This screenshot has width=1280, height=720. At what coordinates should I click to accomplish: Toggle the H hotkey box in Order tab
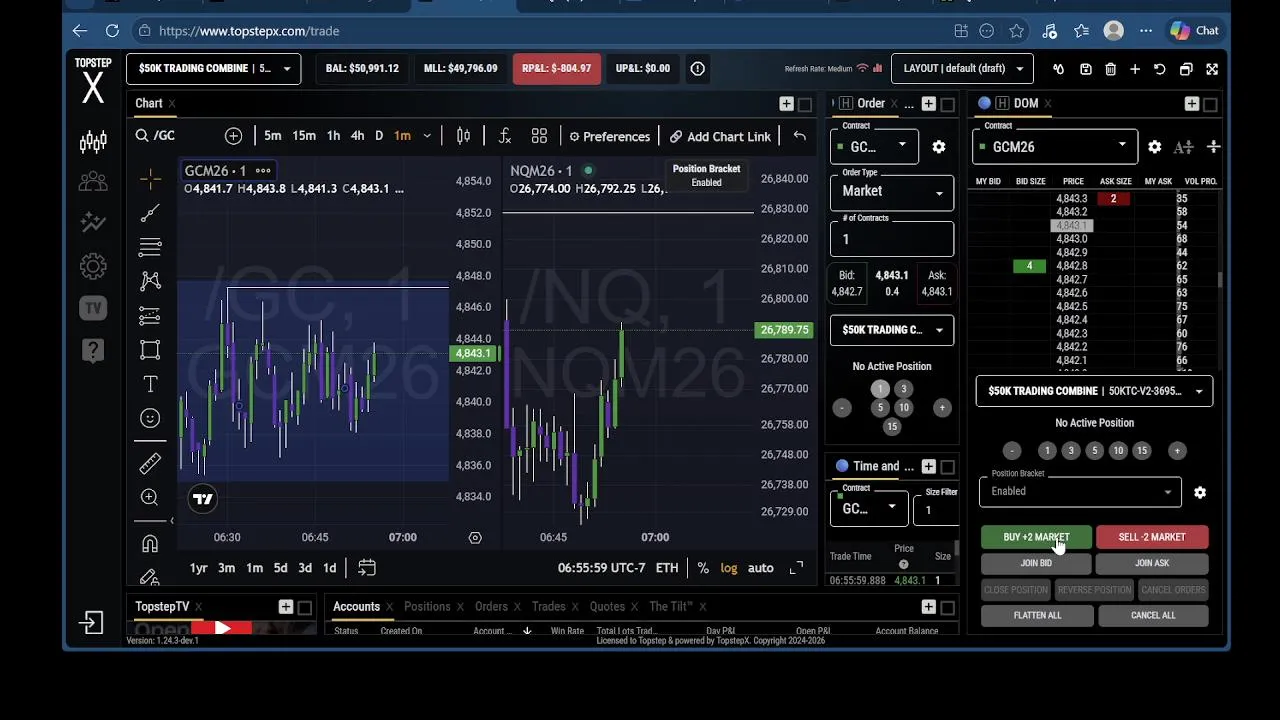(846, 103)
